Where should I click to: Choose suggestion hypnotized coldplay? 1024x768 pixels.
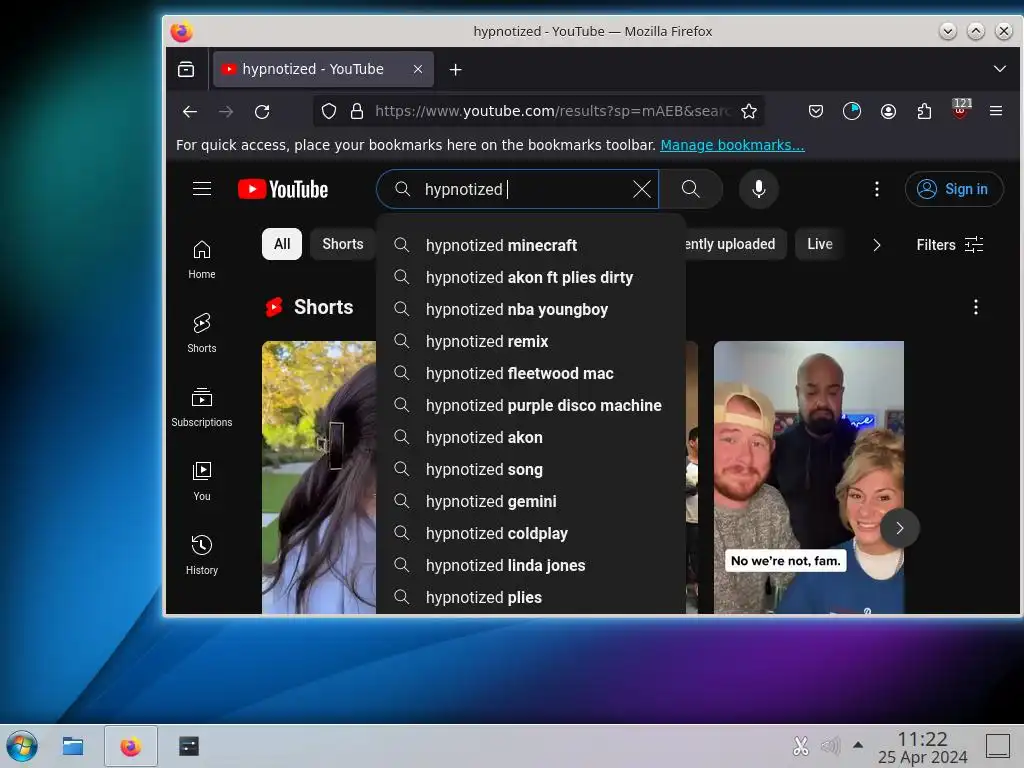pyautogui.click(x=531, y=534)
